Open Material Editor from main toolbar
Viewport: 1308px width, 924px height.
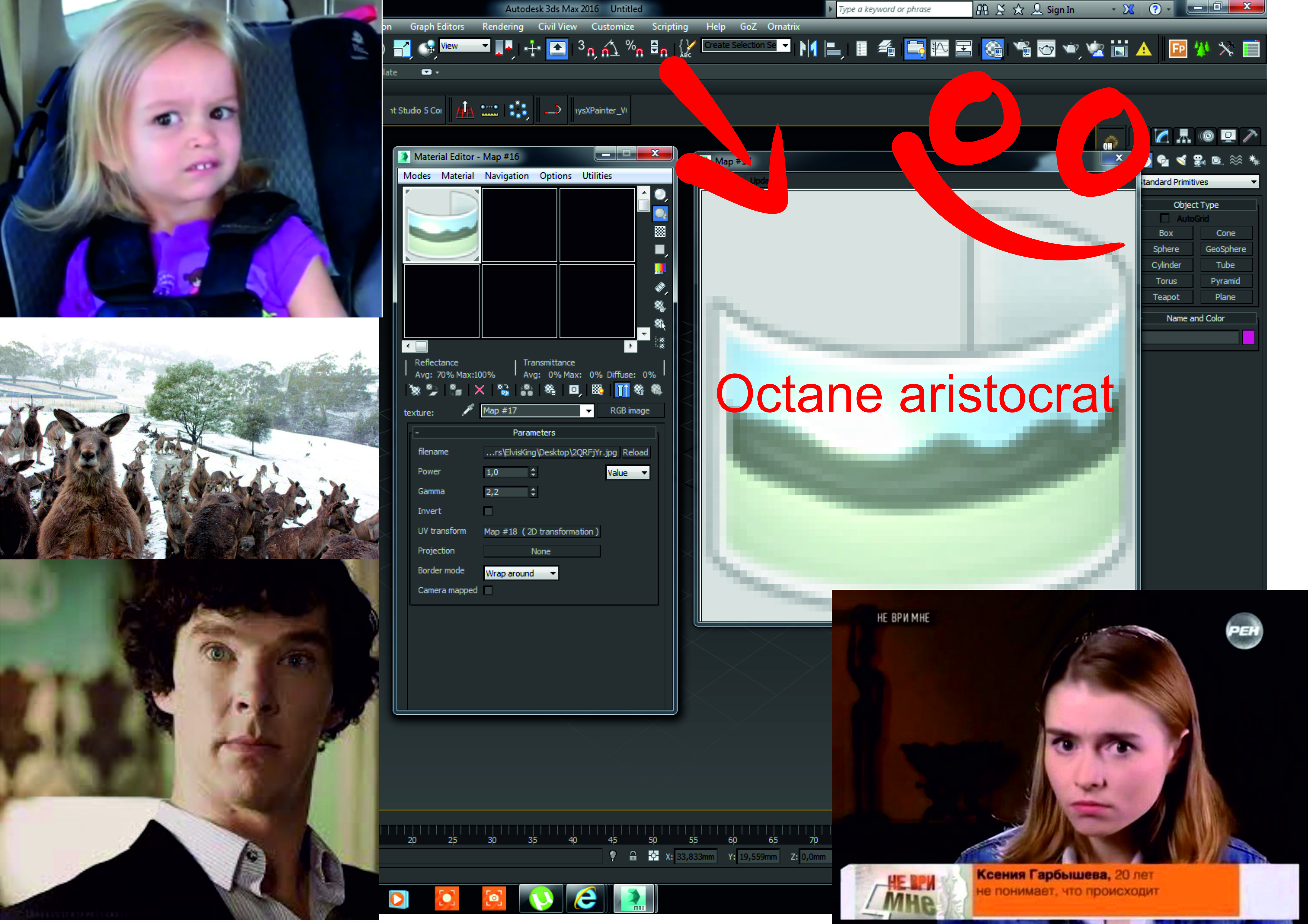(992, 49)
